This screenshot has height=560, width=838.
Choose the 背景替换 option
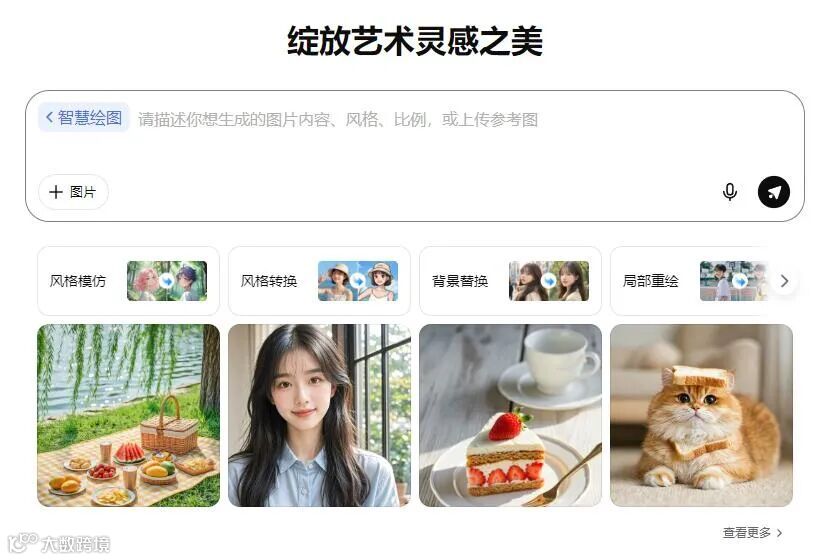click(x=510, y=281)
